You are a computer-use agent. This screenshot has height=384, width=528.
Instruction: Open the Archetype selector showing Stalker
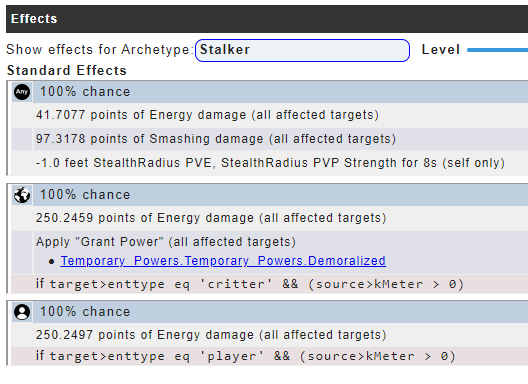(302, 50)
